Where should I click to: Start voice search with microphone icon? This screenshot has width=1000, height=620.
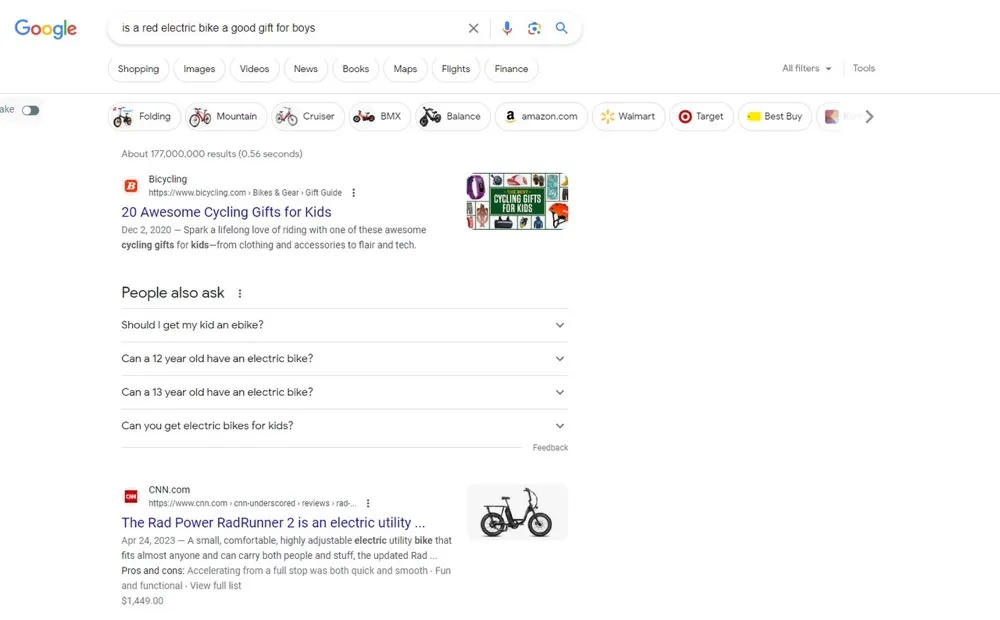(x=506, y=28)
